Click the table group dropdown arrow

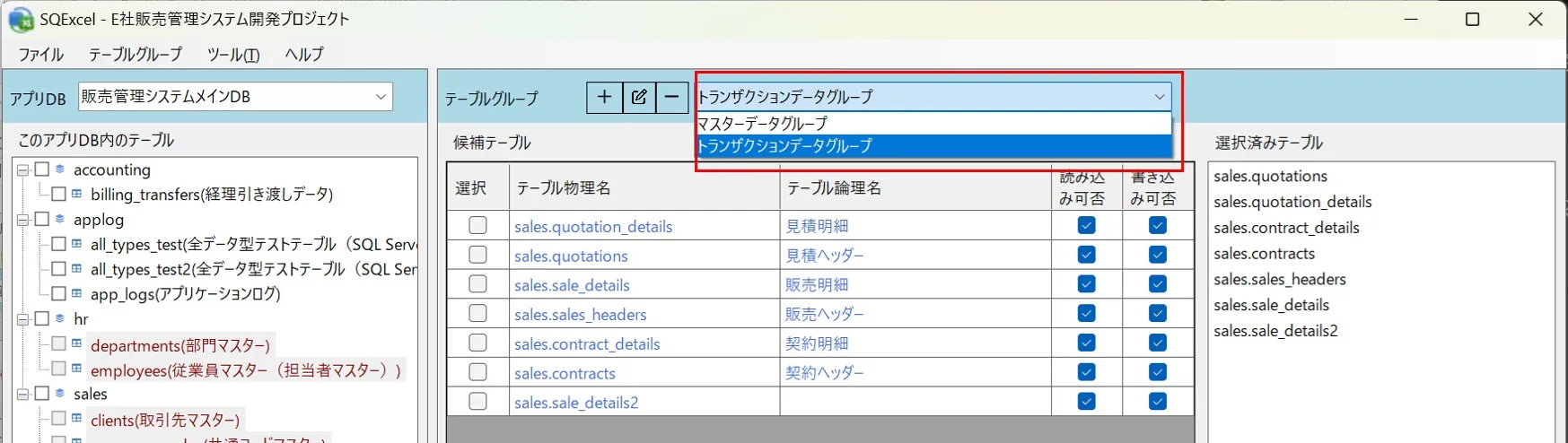(1159, 96)
